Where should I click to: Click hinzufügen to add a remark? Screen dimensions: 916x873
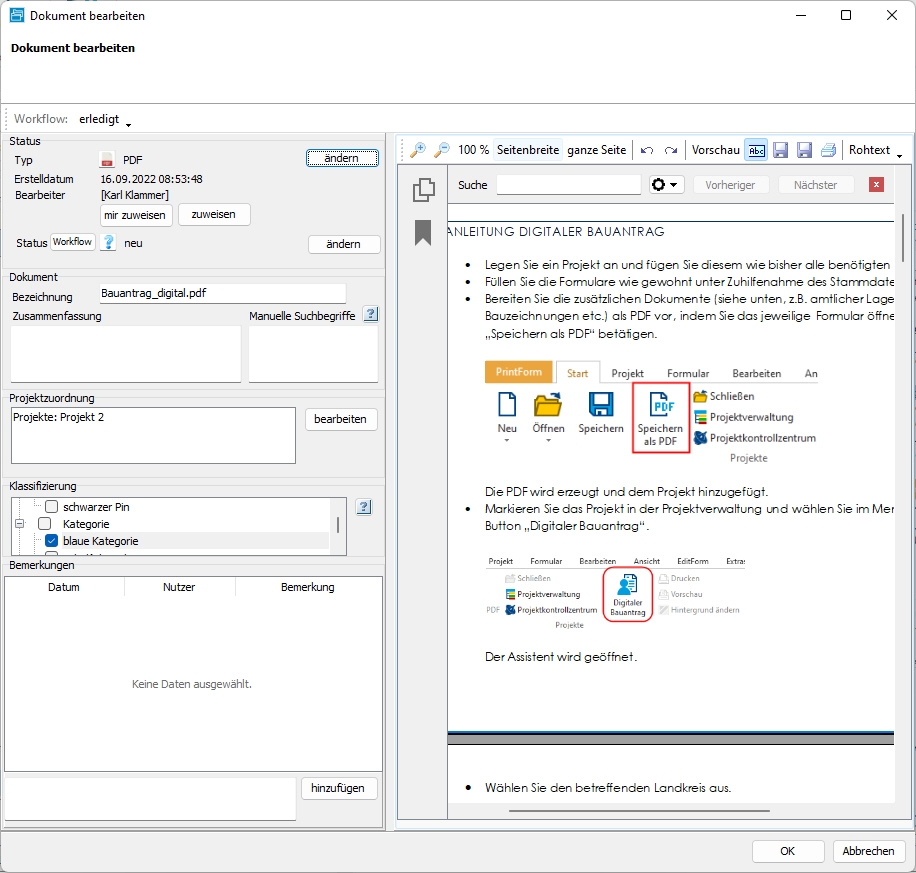point(339,788)
